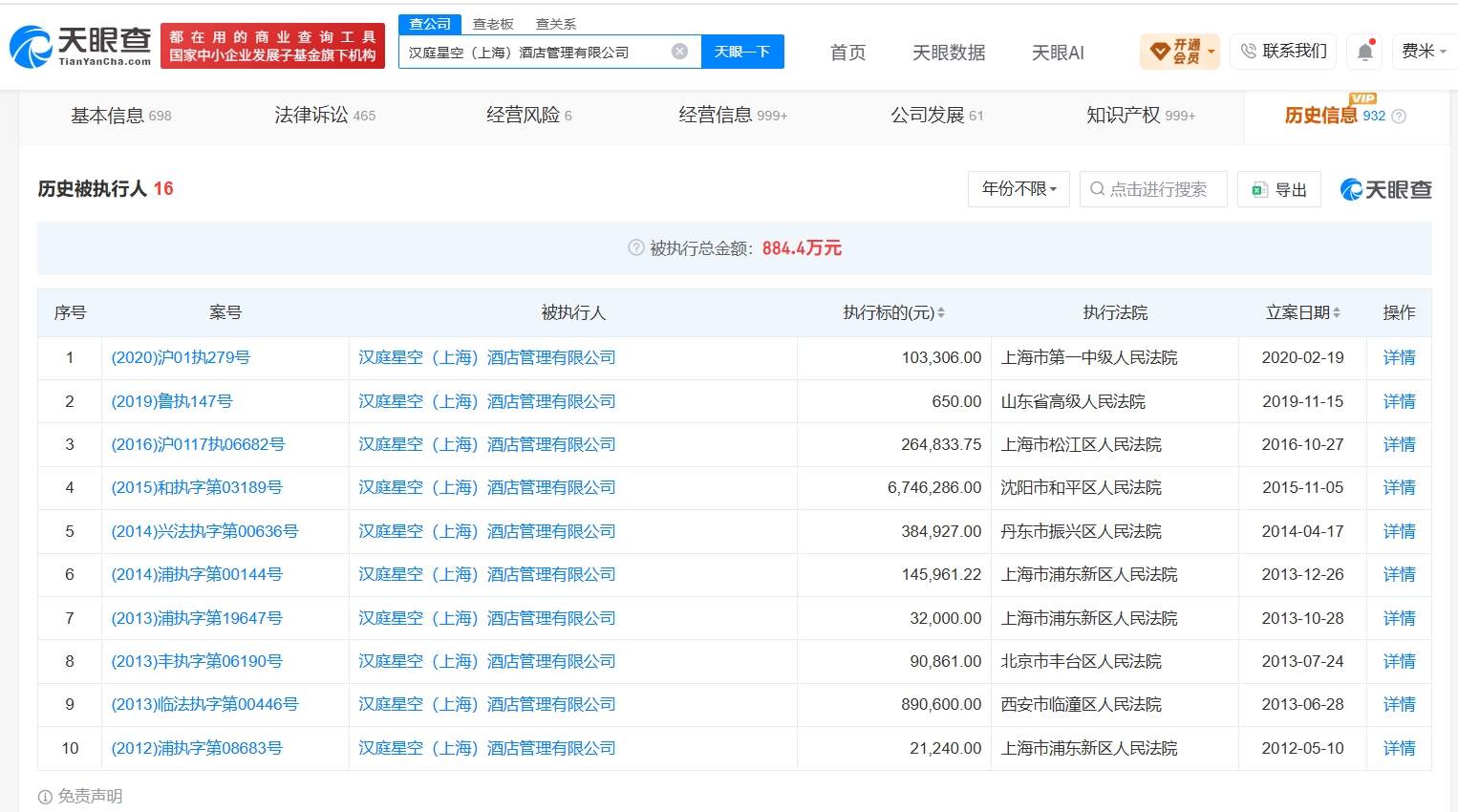Switch to the 经营风险 tab

[529, 116]
